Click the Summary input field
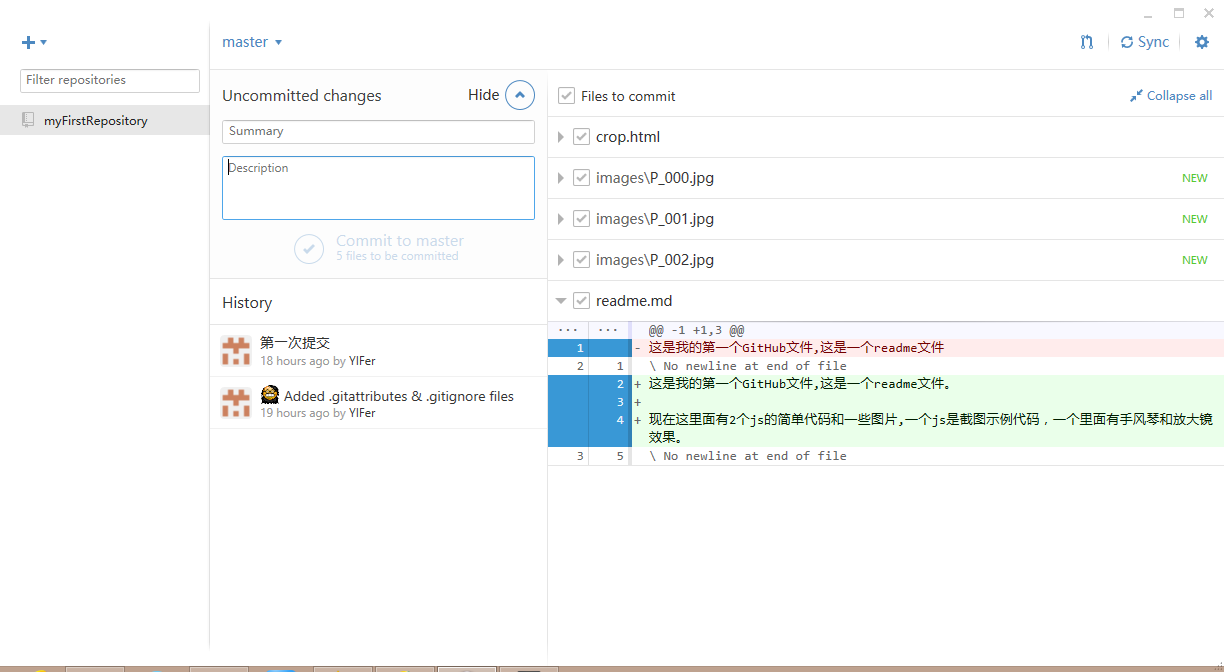 pyautogui.click(x=378, y=131)
